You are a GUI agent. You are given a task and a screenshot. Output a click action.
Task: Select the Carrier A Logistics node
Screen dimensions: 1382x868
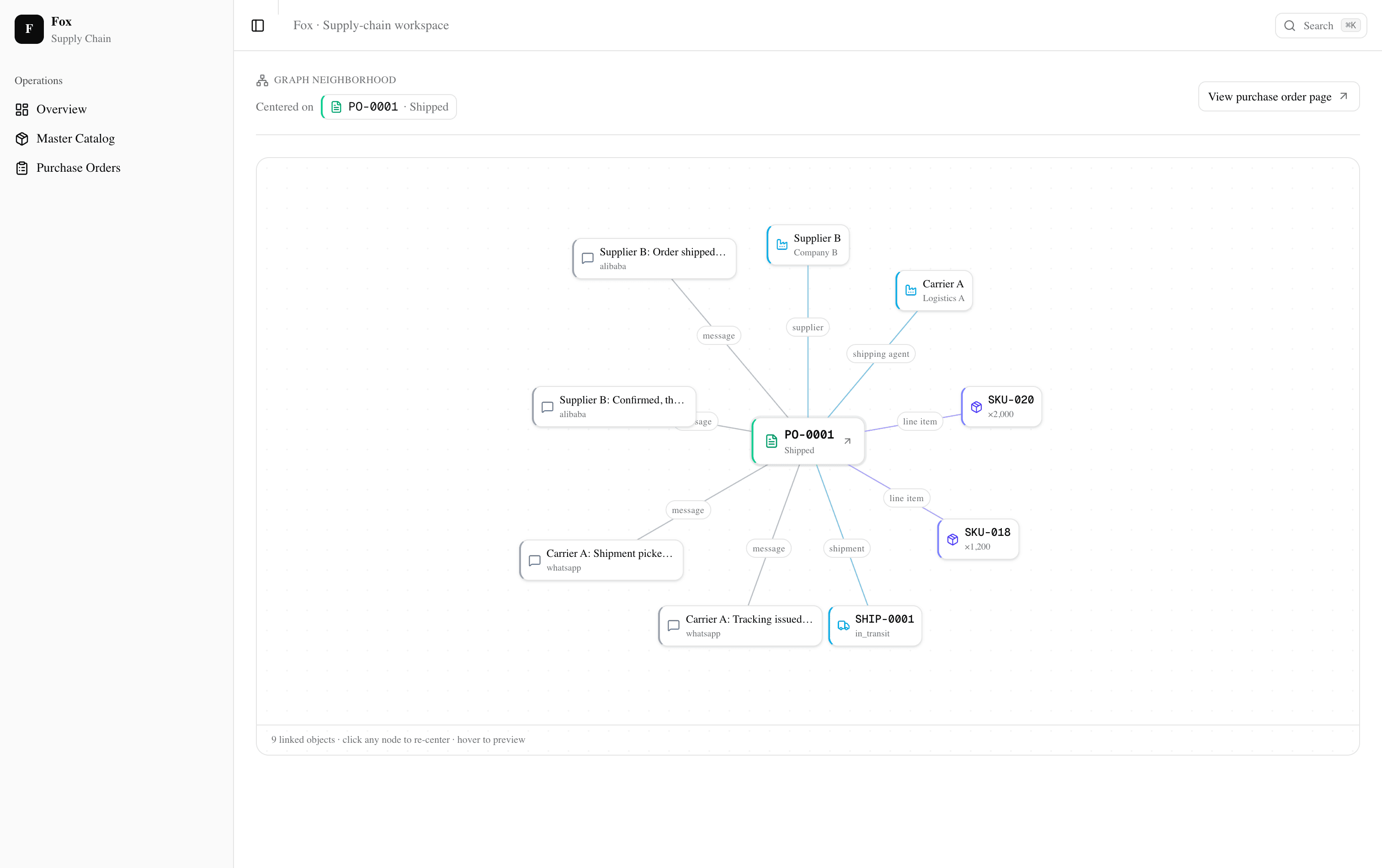[934, 290]
